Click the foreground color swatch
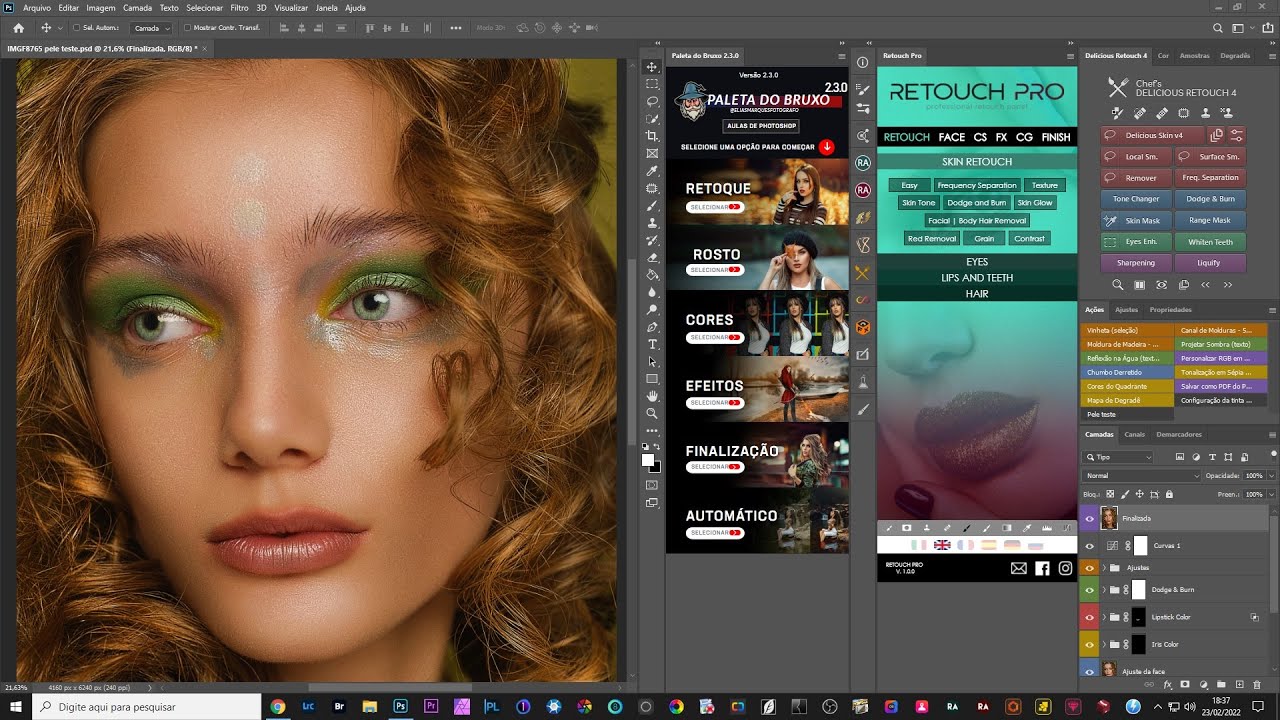 tap(648, 460)
